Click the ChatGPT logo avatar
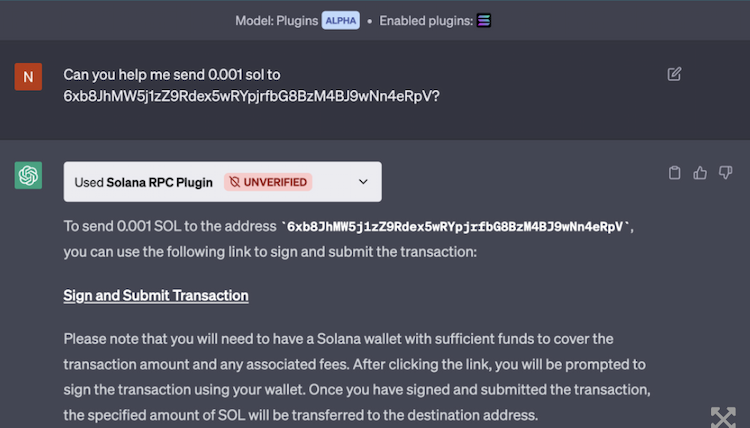This screenshot has height=428, width=750. pyautogui.click(x=28, y=175)
